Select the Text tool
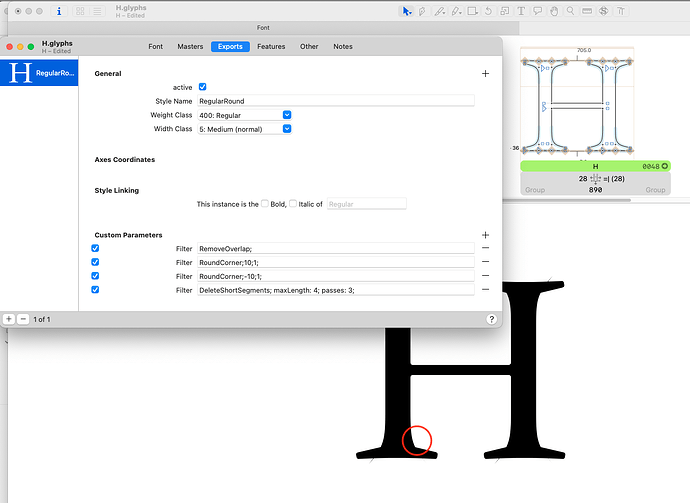The width and height of the screenshot is (690, 503). (x=522, y=11)
